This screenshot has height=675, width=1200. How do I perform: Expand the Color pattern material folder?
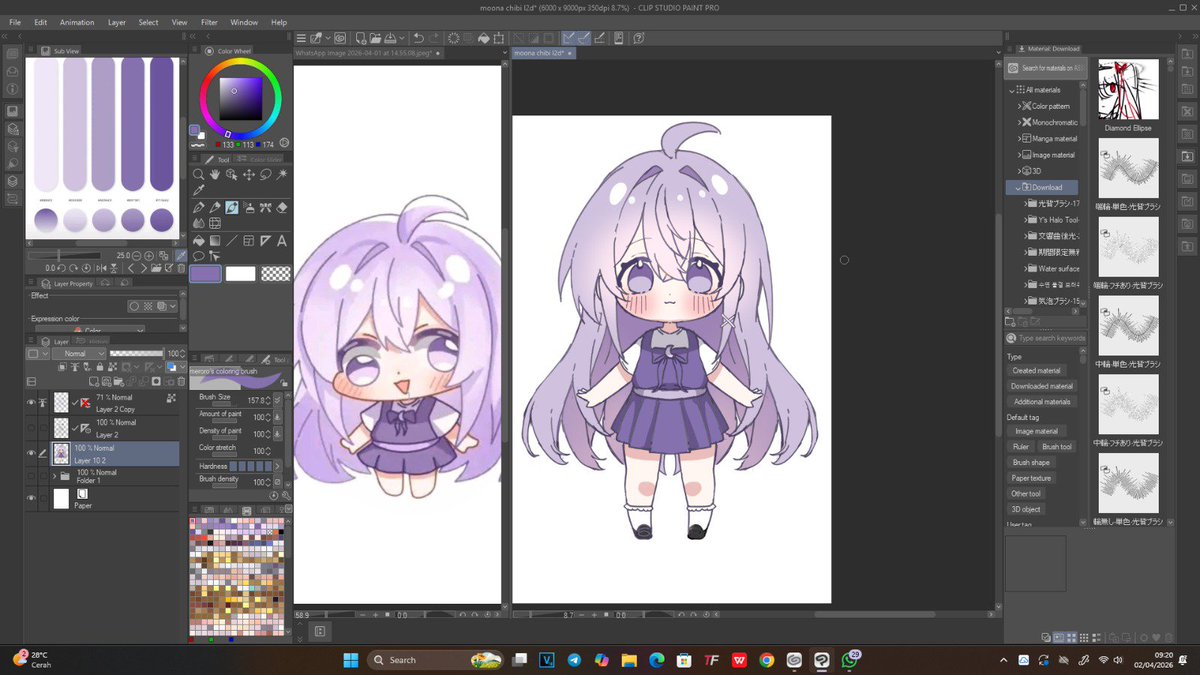1019,106
